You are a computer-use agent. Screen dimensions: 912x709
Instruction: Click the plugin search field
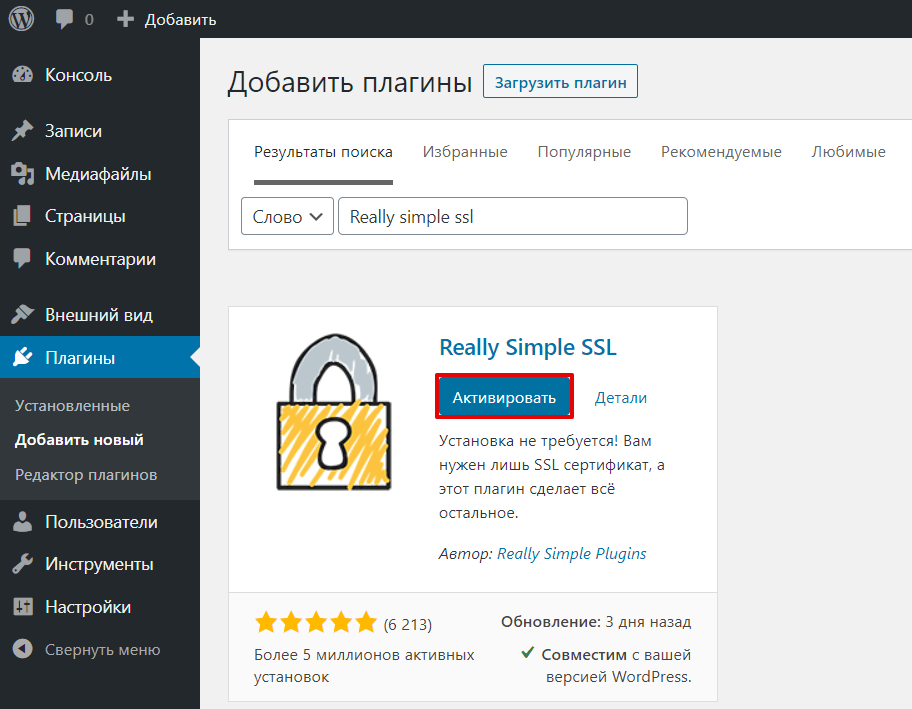[x=512, y=216]
